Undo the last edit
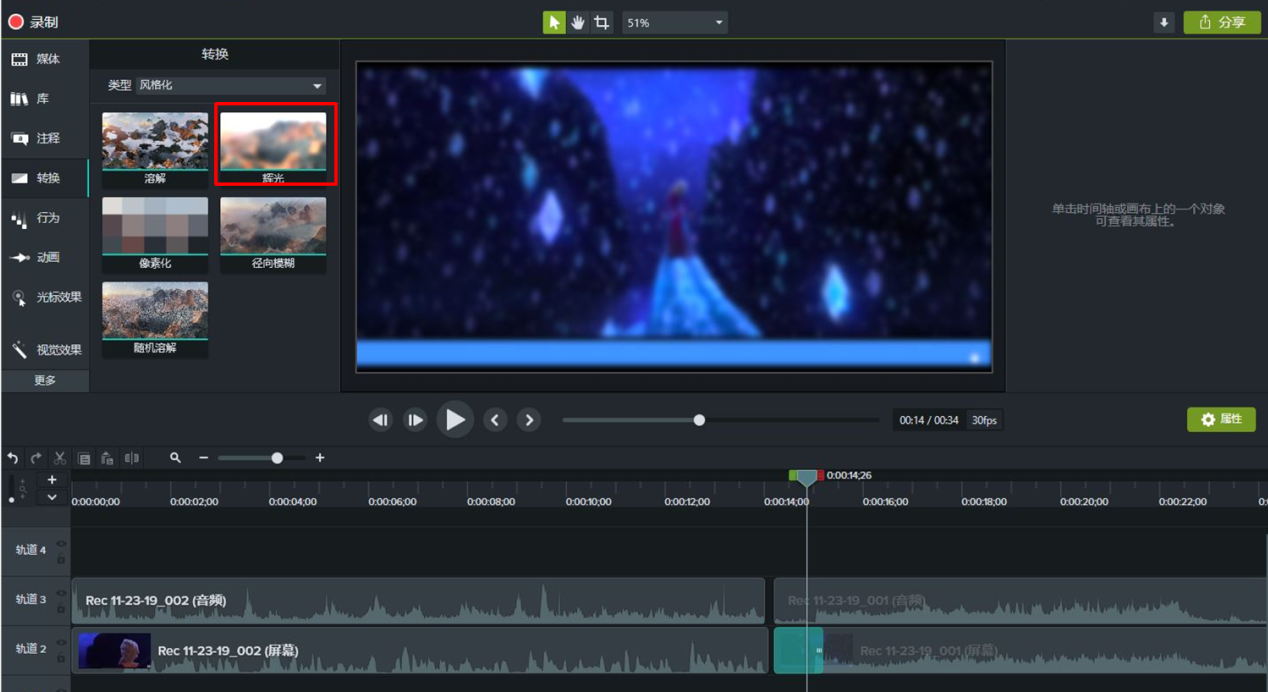 click(13, 458)
